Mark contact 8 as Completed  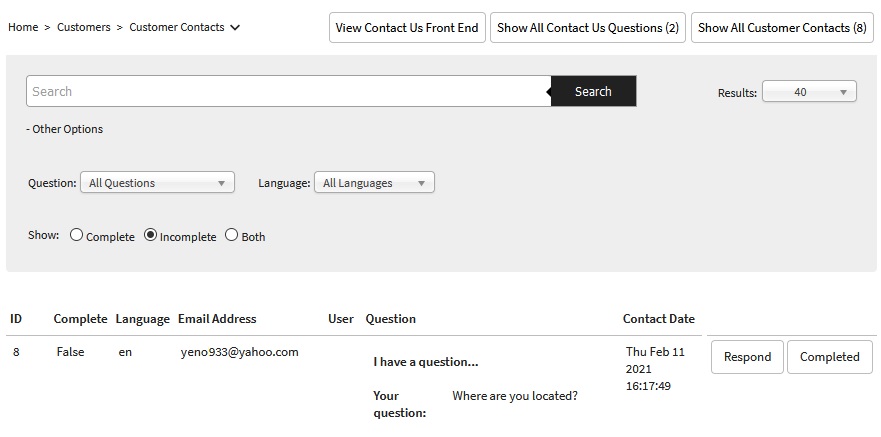(829, 357)
